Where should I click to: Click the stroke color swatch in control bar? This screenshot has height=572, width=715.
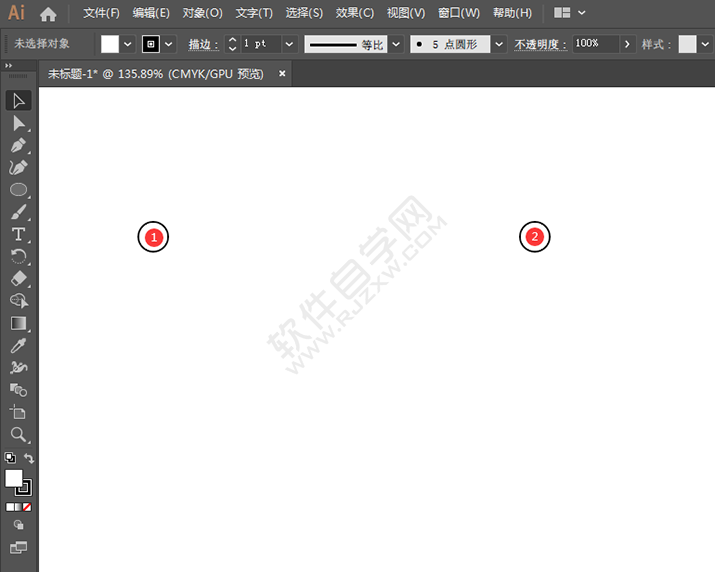point(151,44)
